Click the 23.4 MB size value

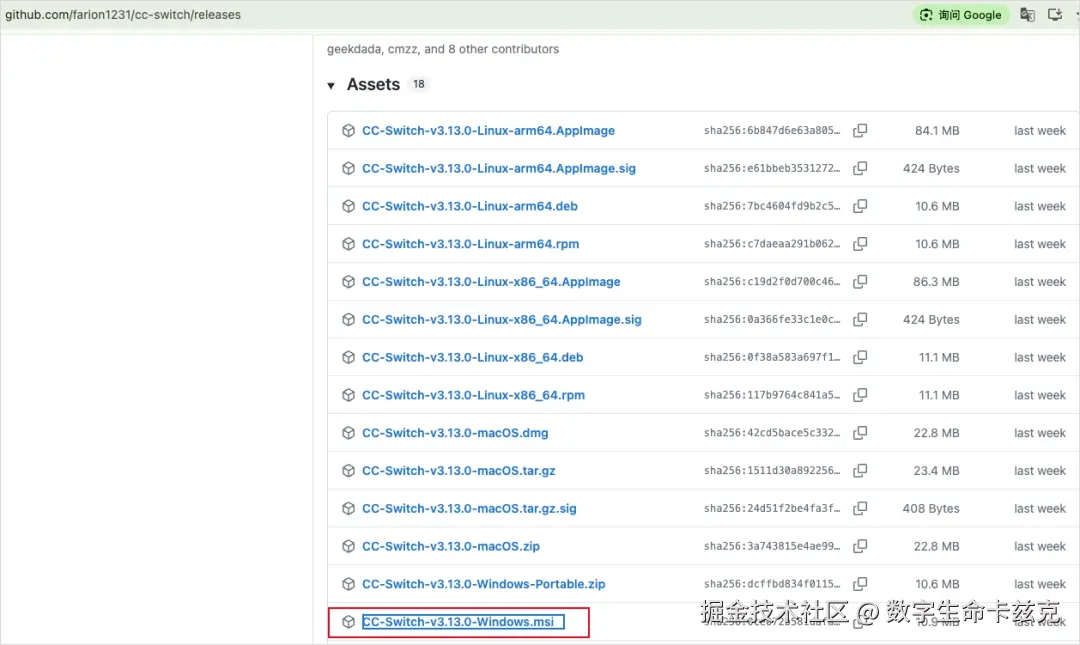[936, 471]
